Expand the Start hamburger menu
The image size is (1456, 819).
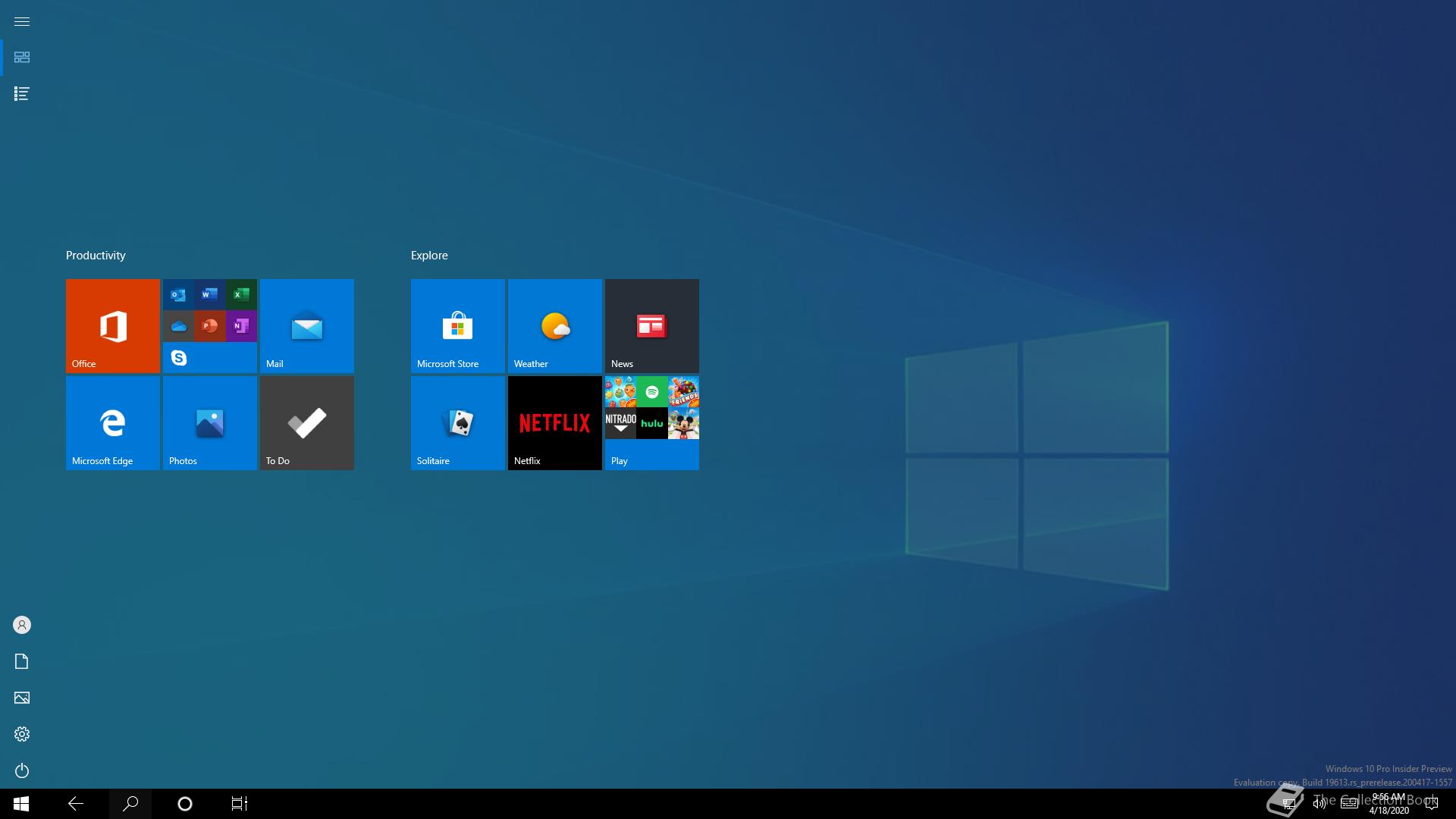pos(22,21)
